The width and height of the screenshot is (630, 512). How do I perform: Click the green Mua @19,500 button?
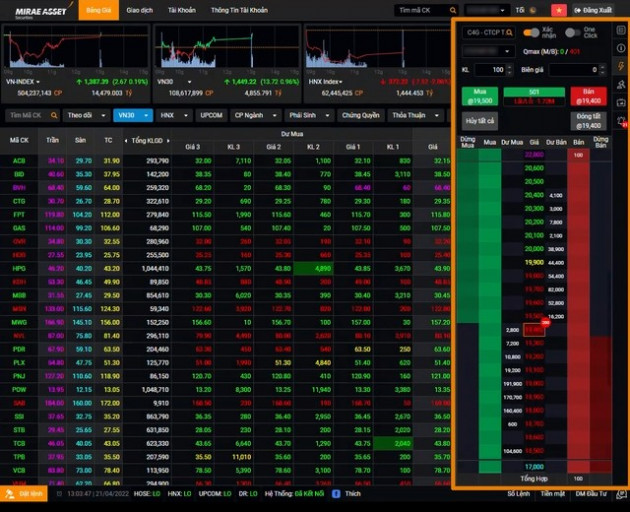pyautogui.click(x=479, y=96)
